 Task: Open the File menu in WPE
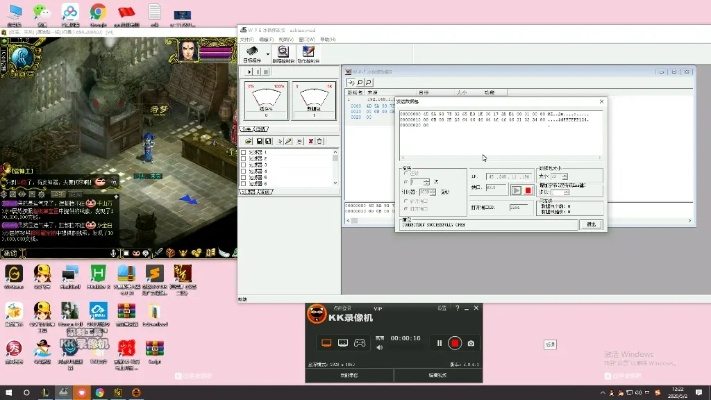click(x=246, y=39)
